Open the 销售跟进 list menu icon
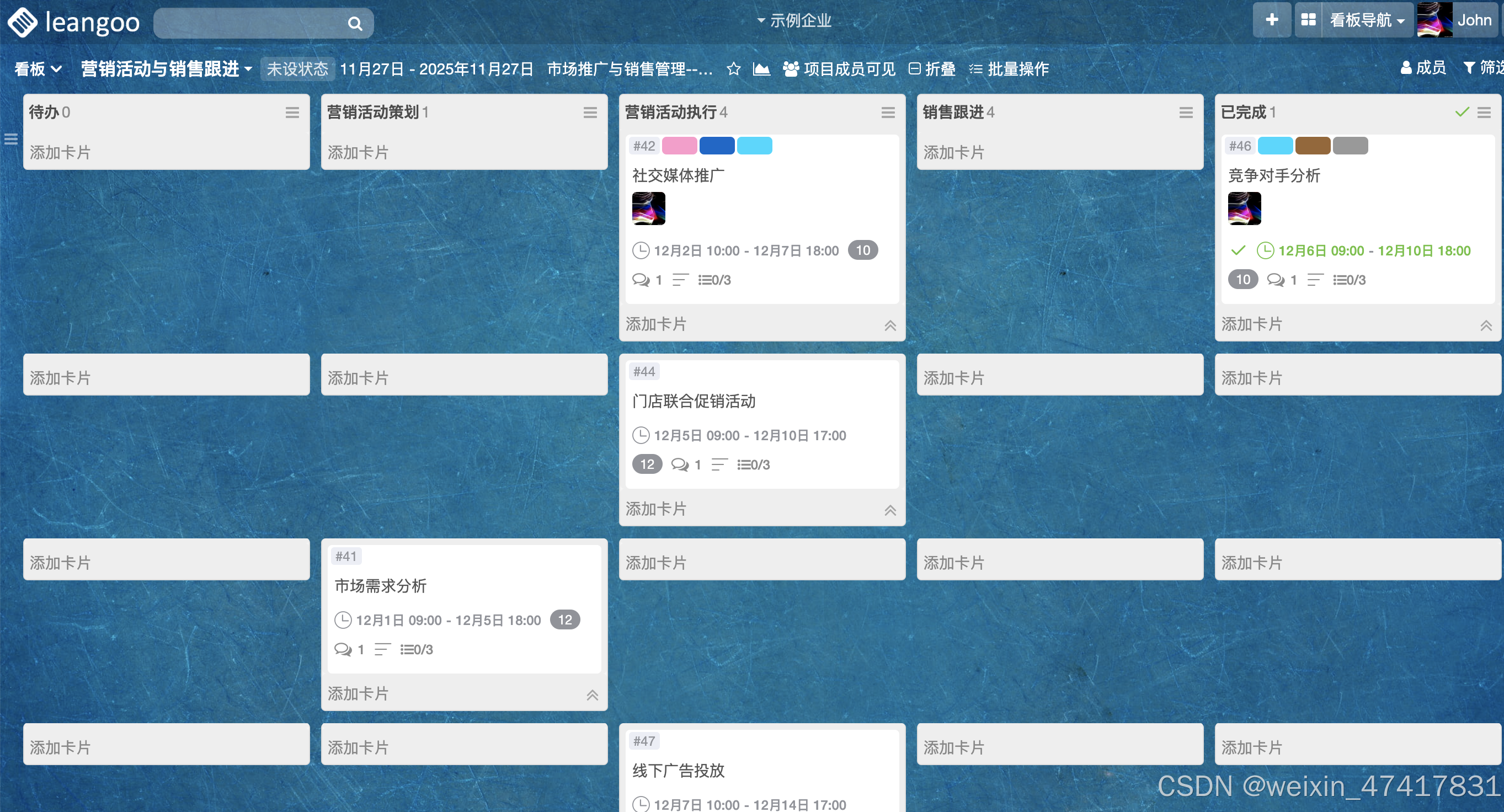Image resolution: width=1504 pixels, height=812 pixels. coord(1185,113)
